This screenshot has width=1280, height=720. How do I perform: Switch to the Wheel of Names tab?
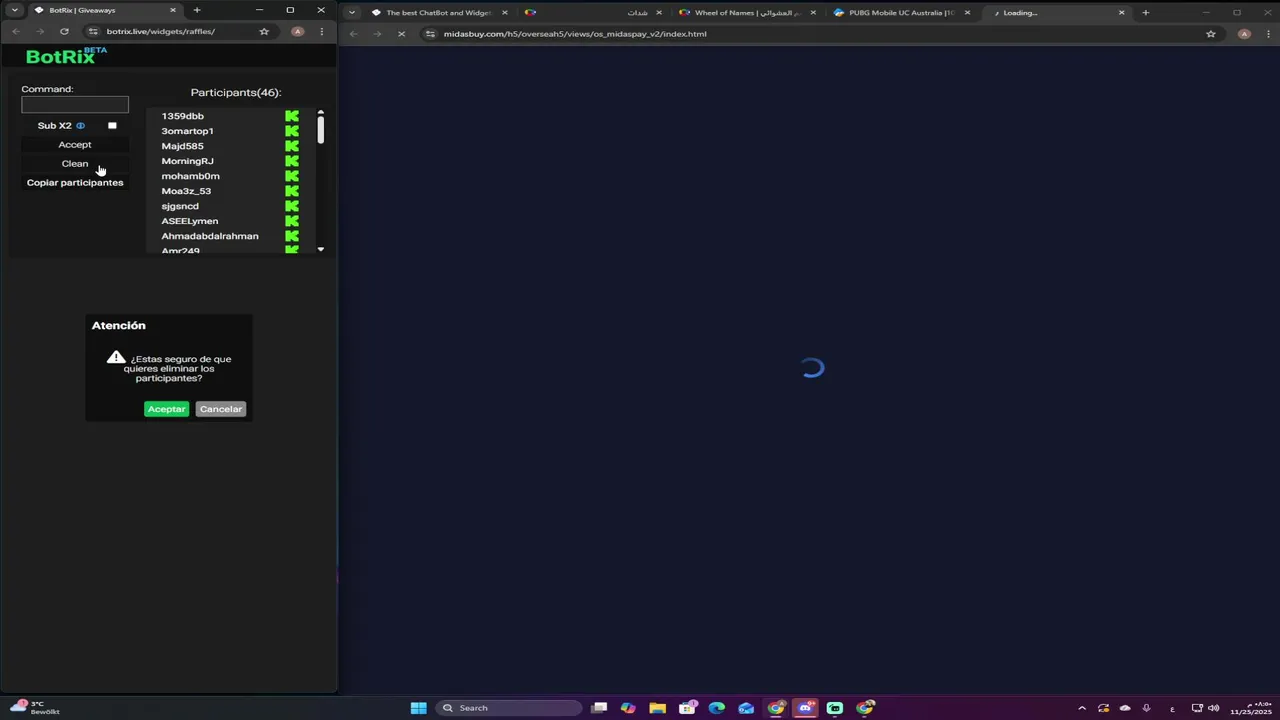(x=748, y=13)
